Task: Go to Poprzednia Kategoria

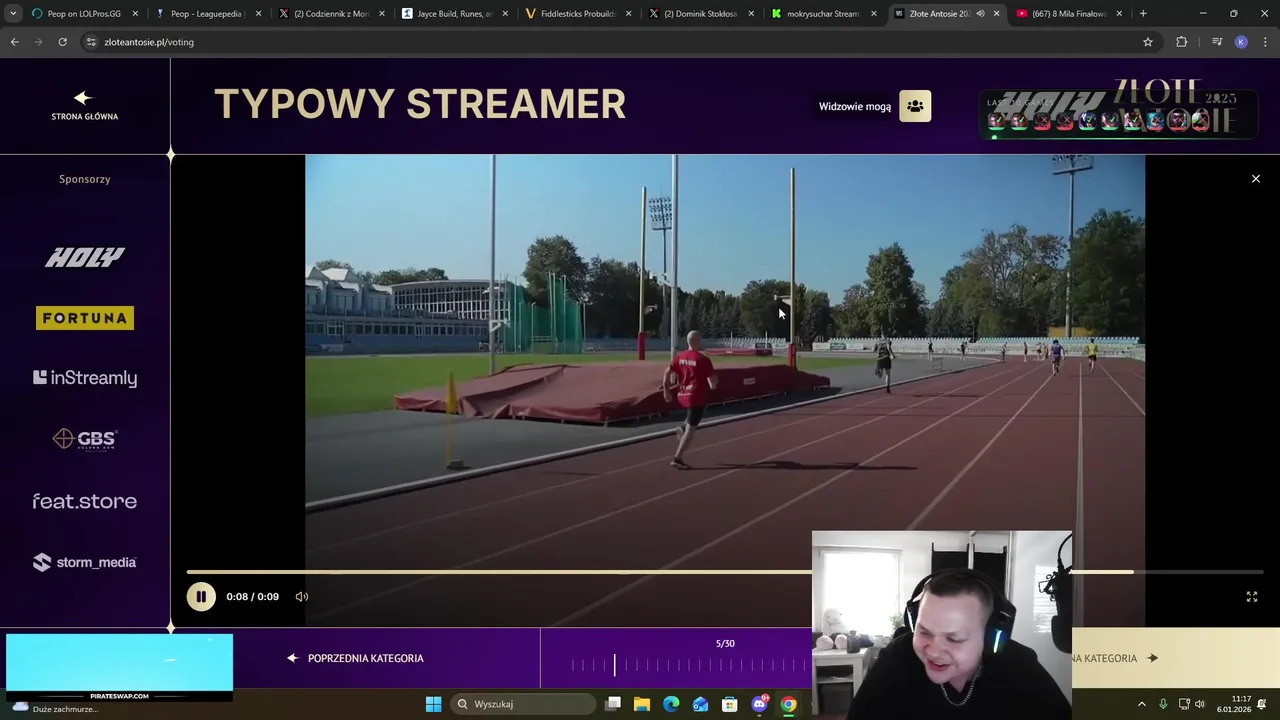Action: point(356,658)
